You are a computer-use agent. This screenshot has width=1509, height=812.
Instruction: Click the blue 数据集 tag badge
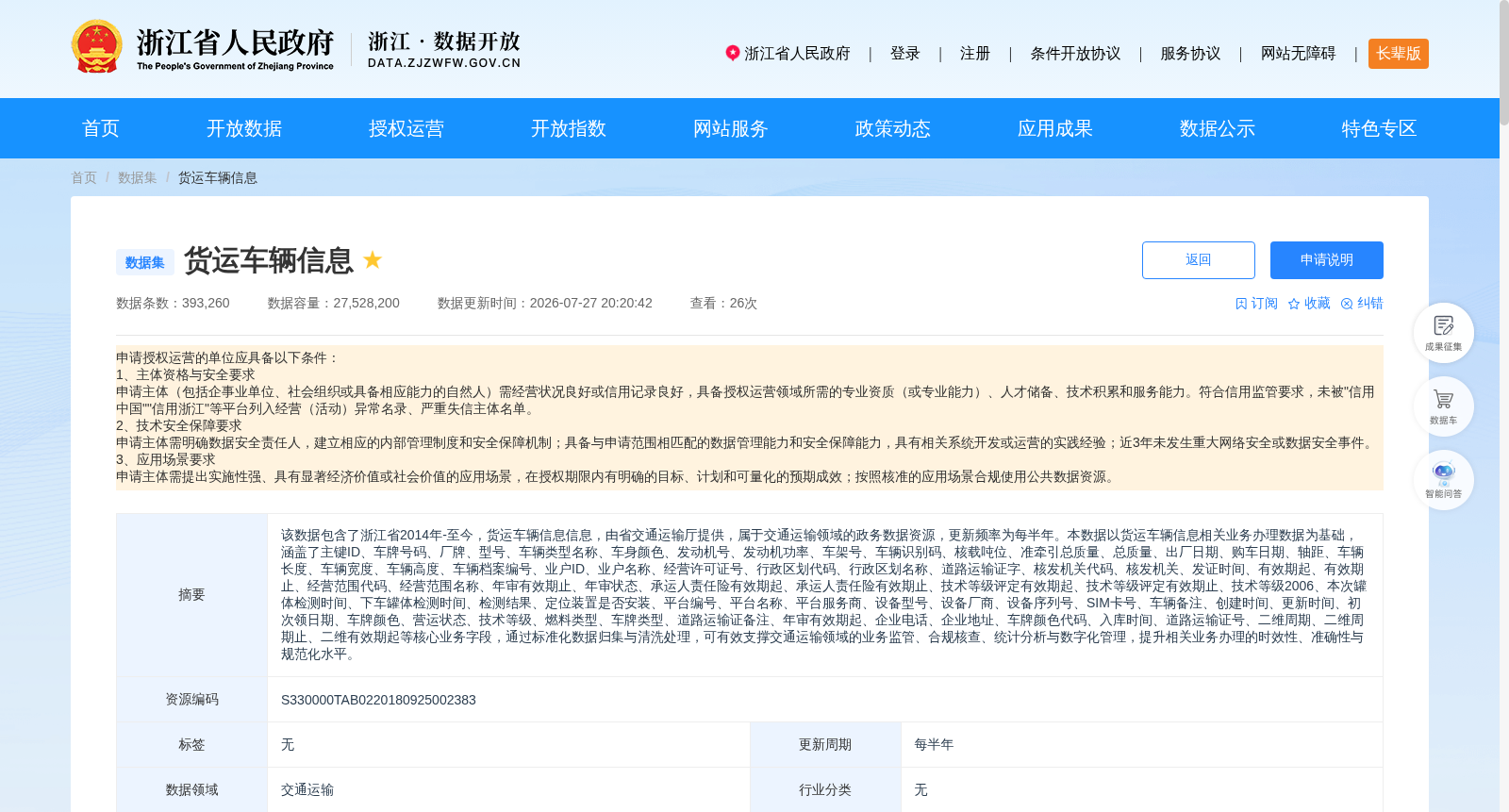coord(145,262)
